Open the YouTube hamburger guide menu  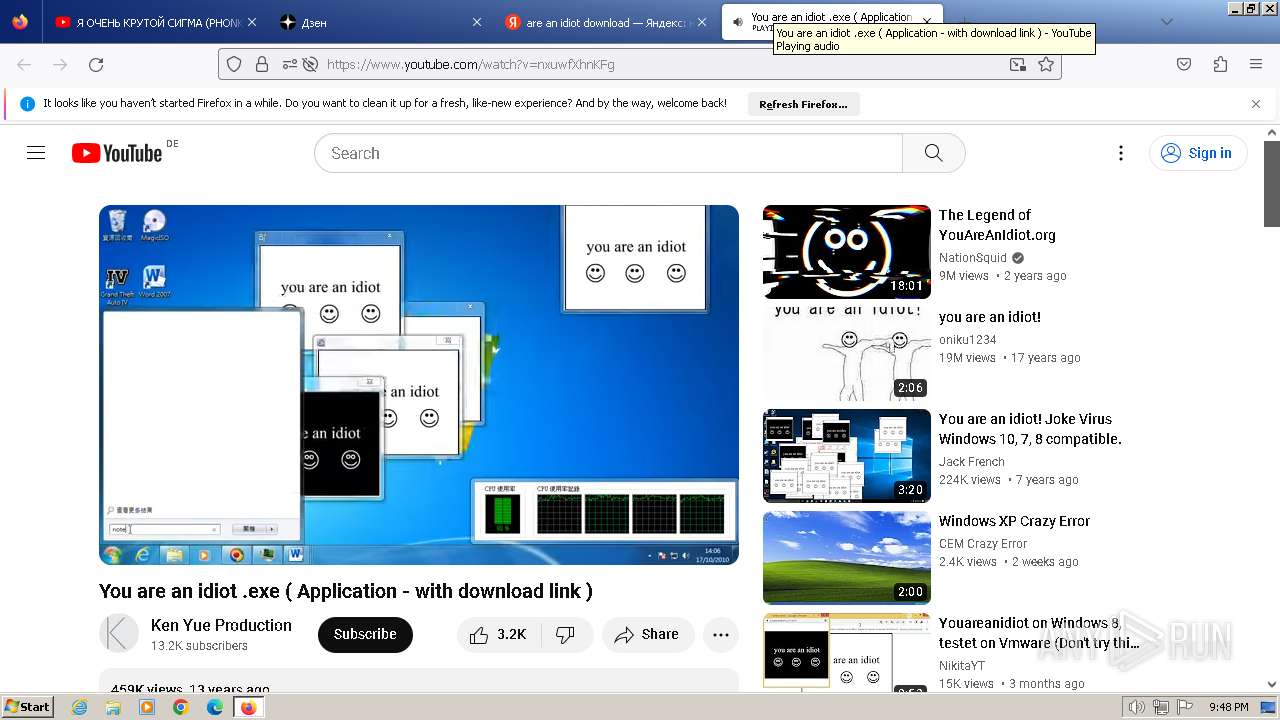36,153
